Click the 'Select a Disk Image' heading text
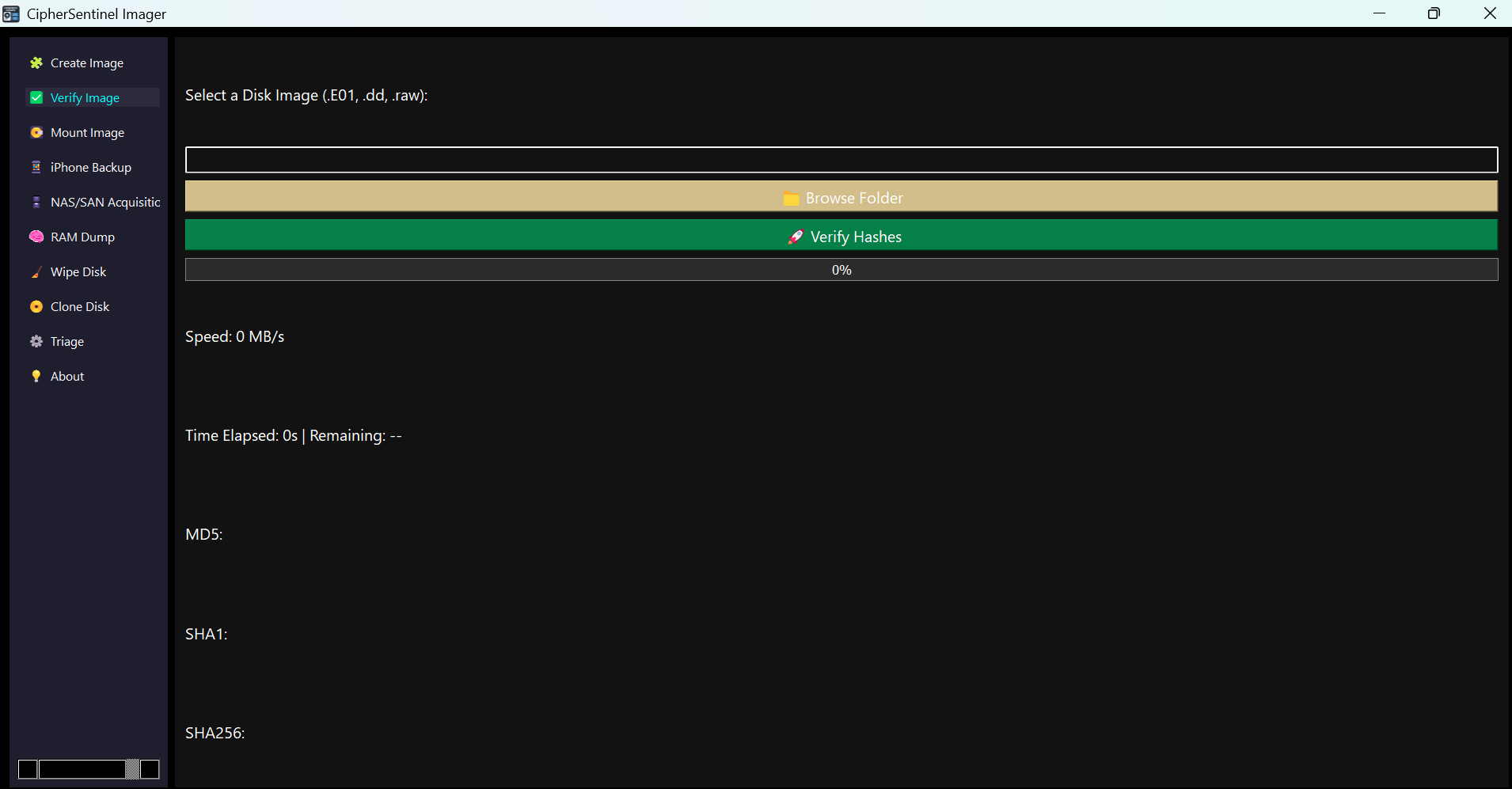The image size is (1512, 789). tap(306, 95)
